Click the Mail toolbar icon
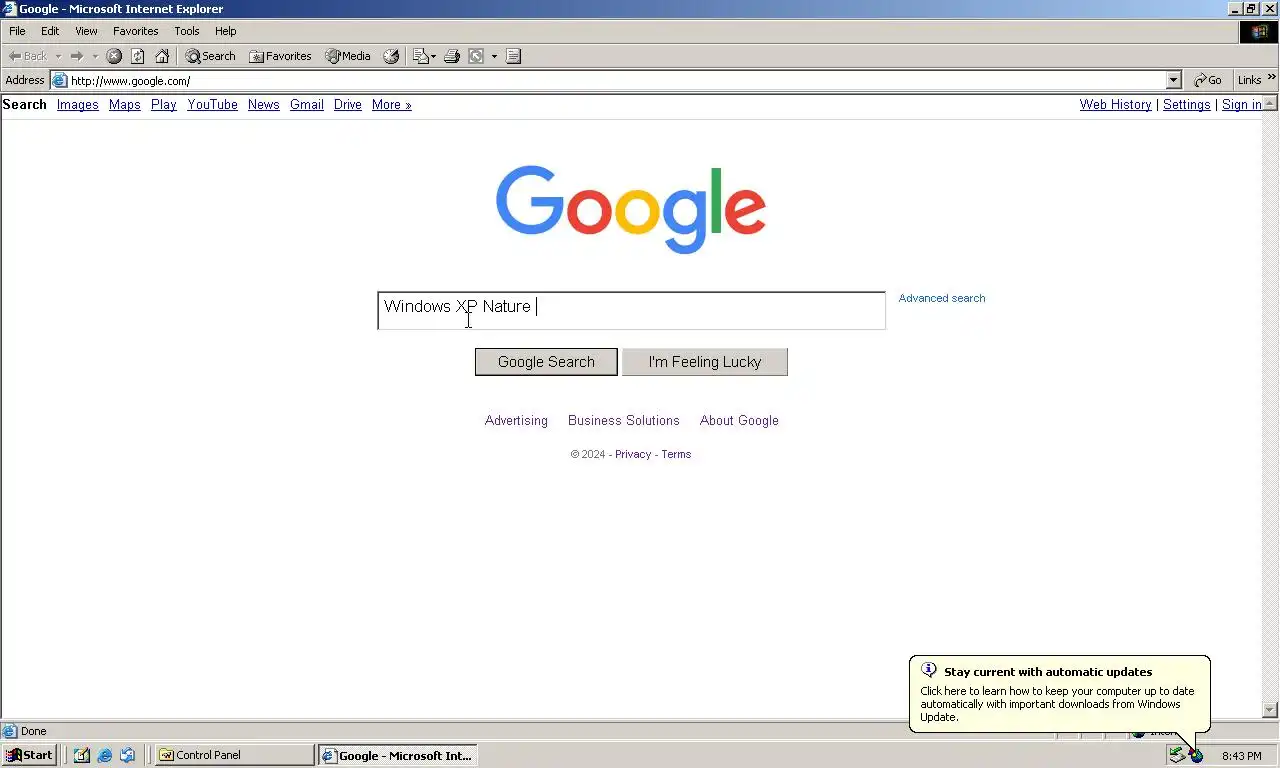The width and height of the screenshot is (1280, 768). (x=420, y=56)
